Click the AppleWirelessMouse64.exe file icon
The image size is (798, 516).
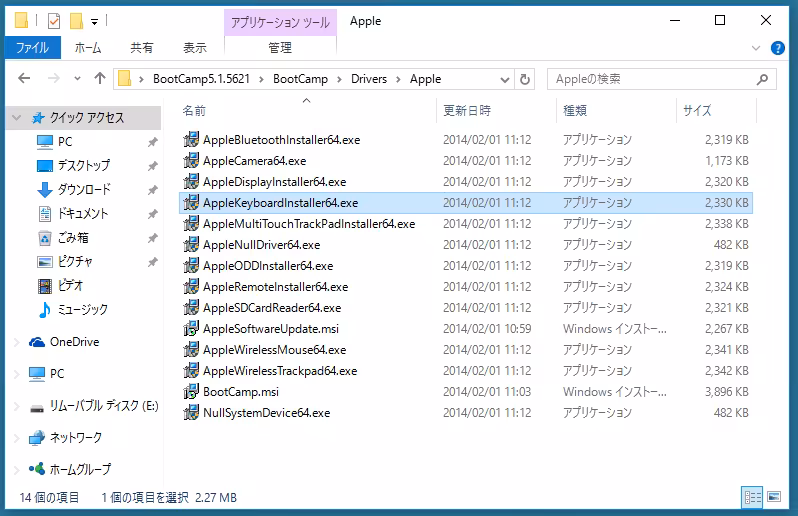point(191,350)
